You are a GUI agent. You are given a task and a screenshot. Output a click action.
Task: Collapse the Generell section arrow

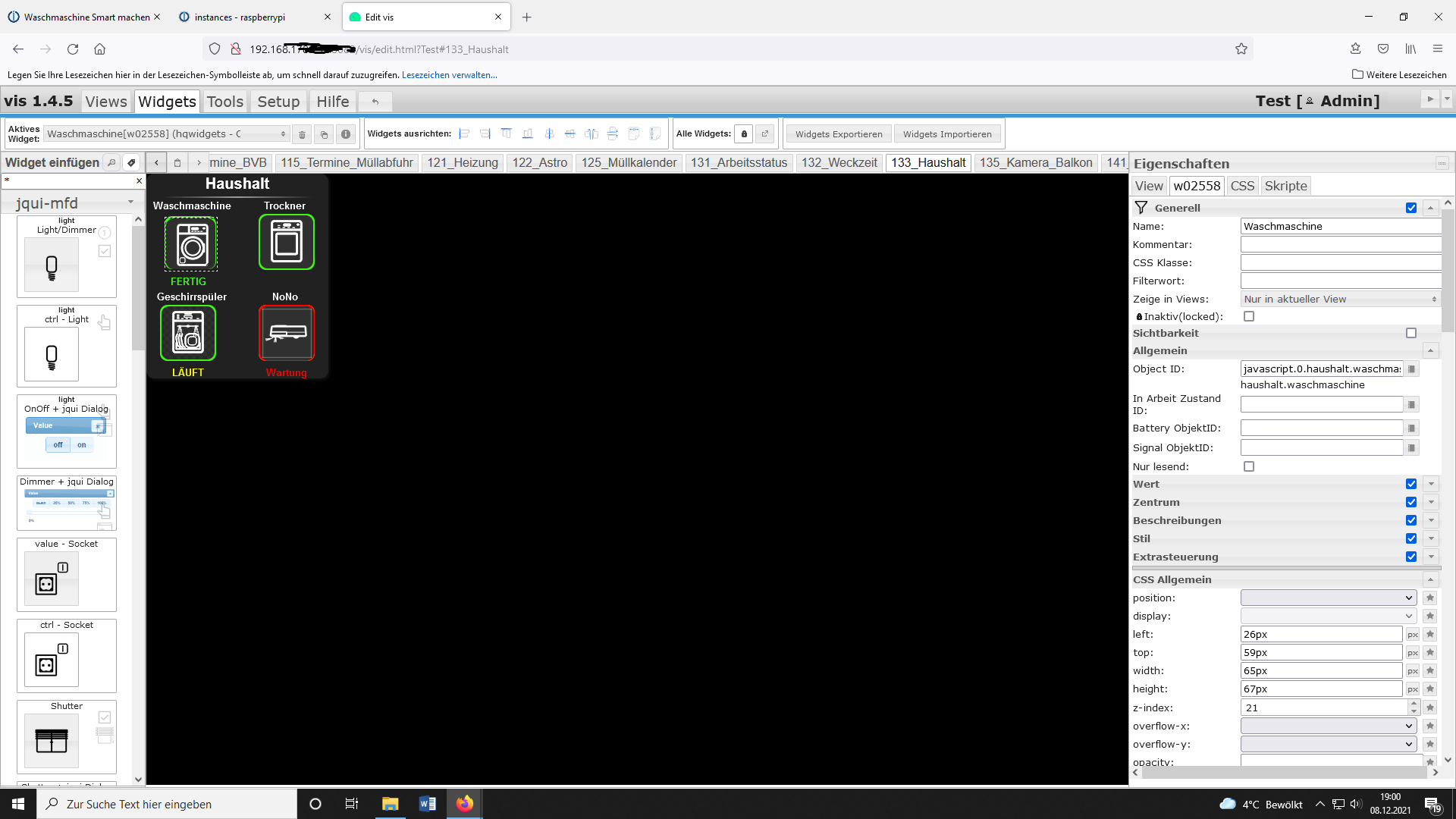(x=1431, y=208)
